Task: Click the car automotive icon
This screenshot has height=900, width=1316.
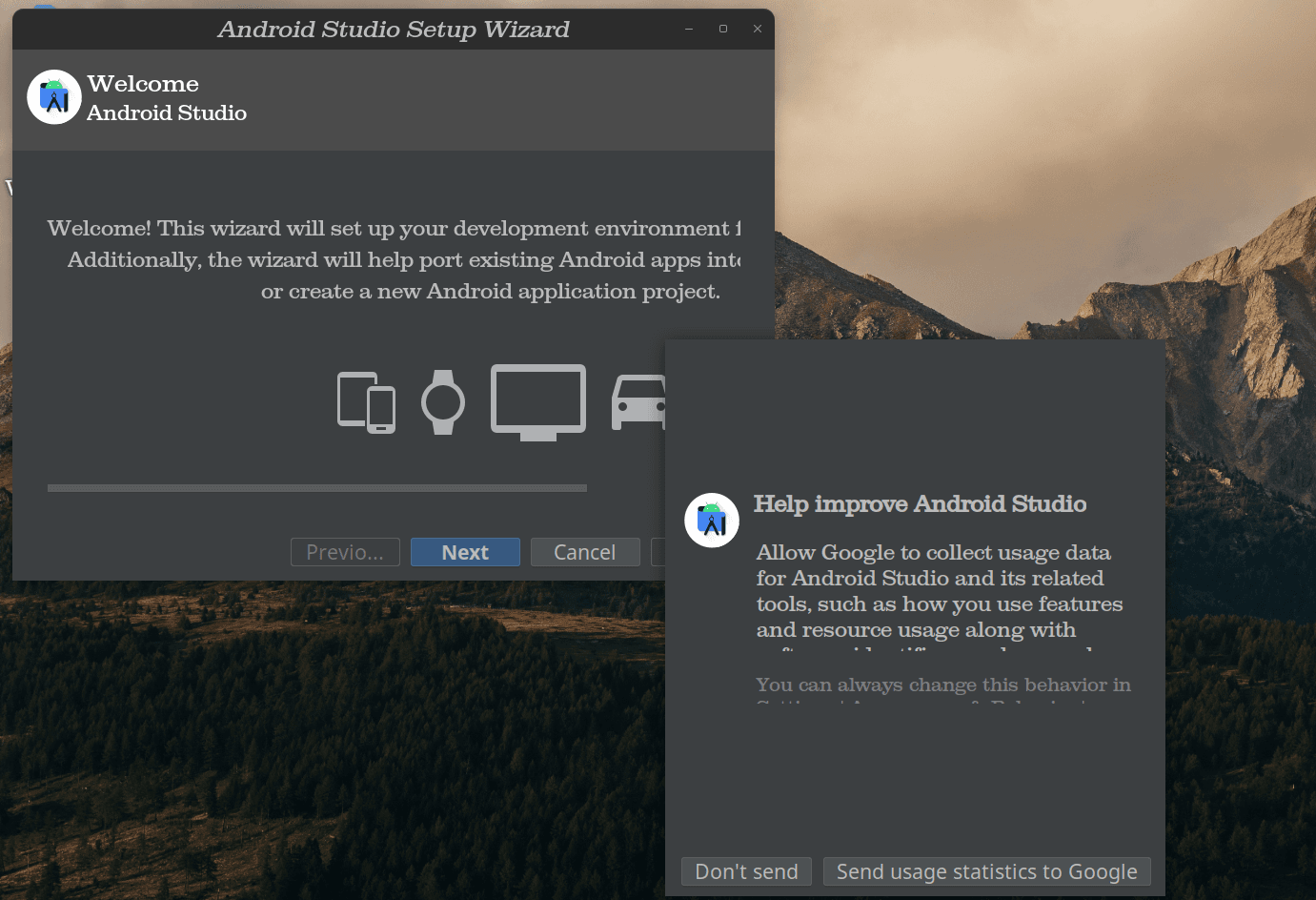Action: pos(638,402)
